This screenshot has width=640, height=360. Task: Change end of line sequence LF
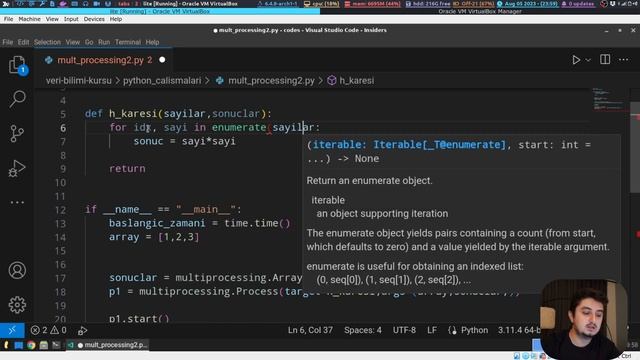click(x=432, y=330)
